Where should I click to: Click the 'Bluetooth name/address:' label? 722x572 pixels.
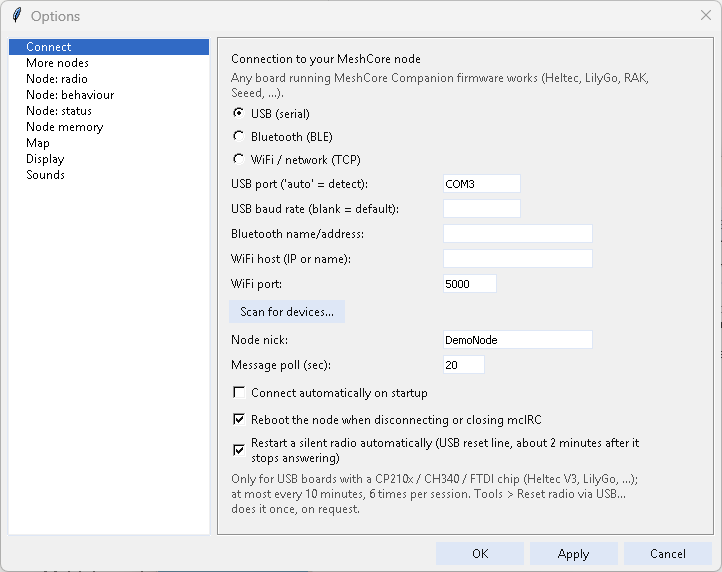point(297,234)
